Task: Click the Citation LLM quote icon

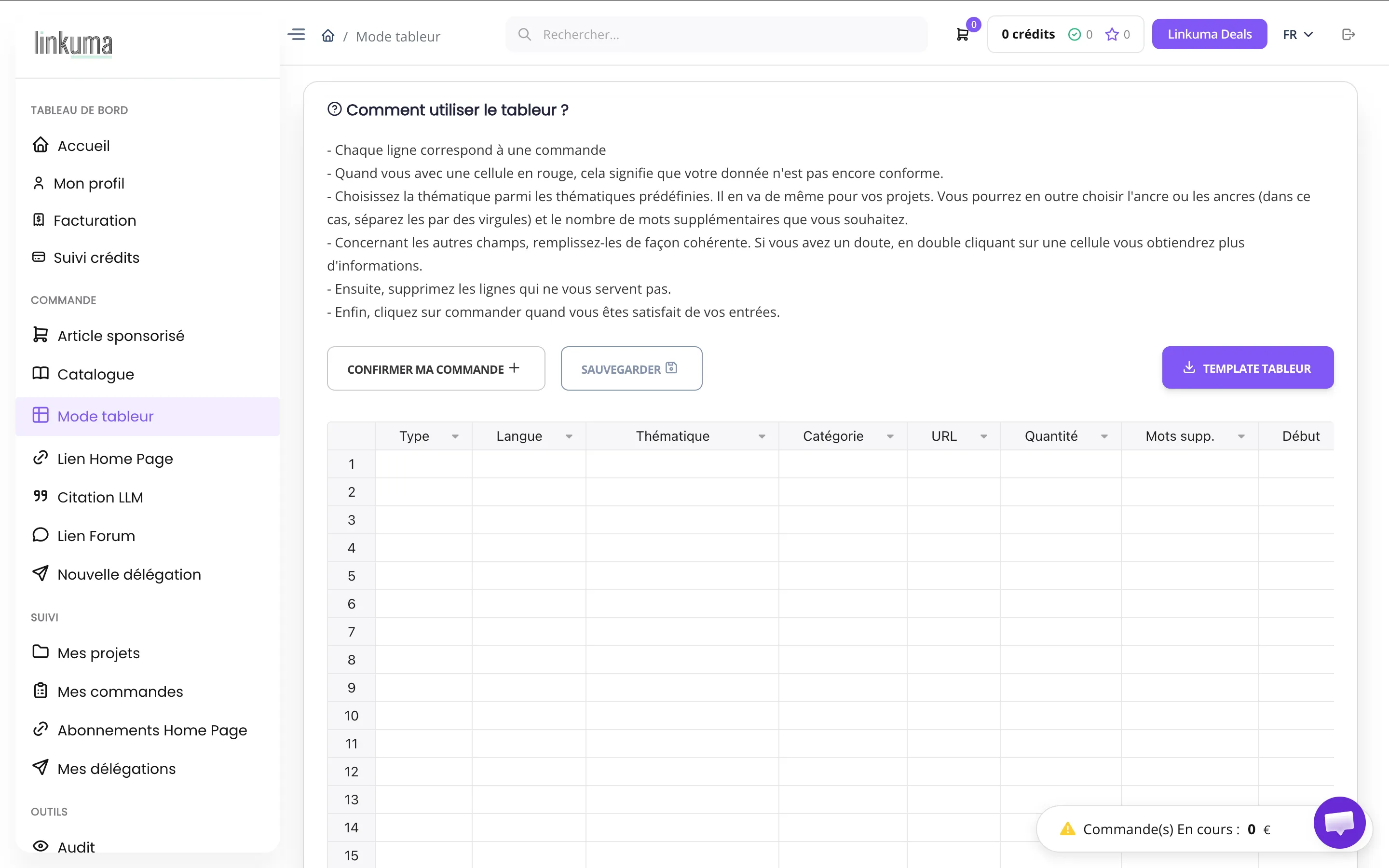Action: click(40, 496)
